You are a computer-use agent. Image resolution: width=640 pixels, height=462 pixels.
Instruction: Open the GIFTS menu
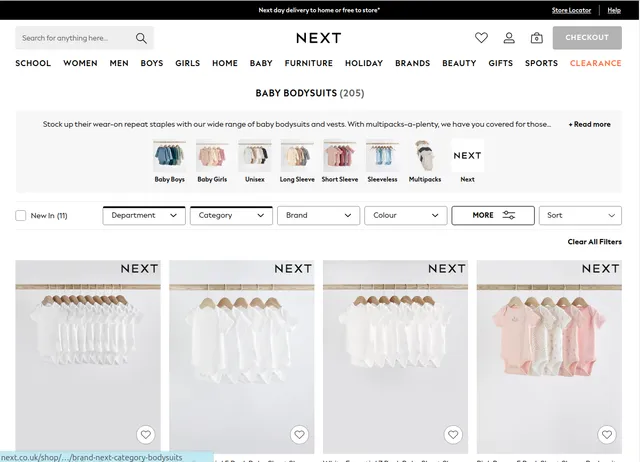point(500,63)
